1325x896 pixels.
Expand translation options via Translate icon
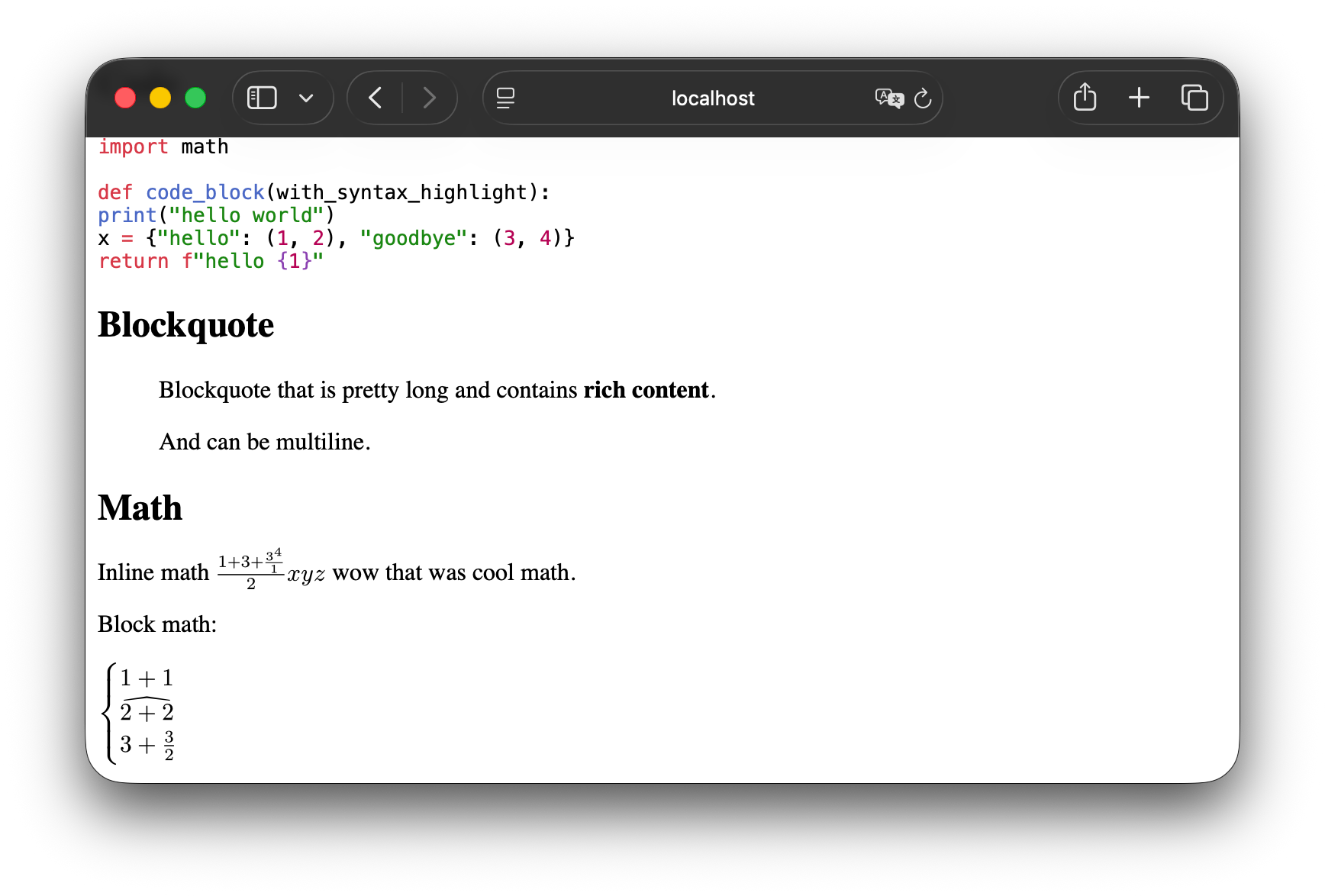click(x=888, y=98)
